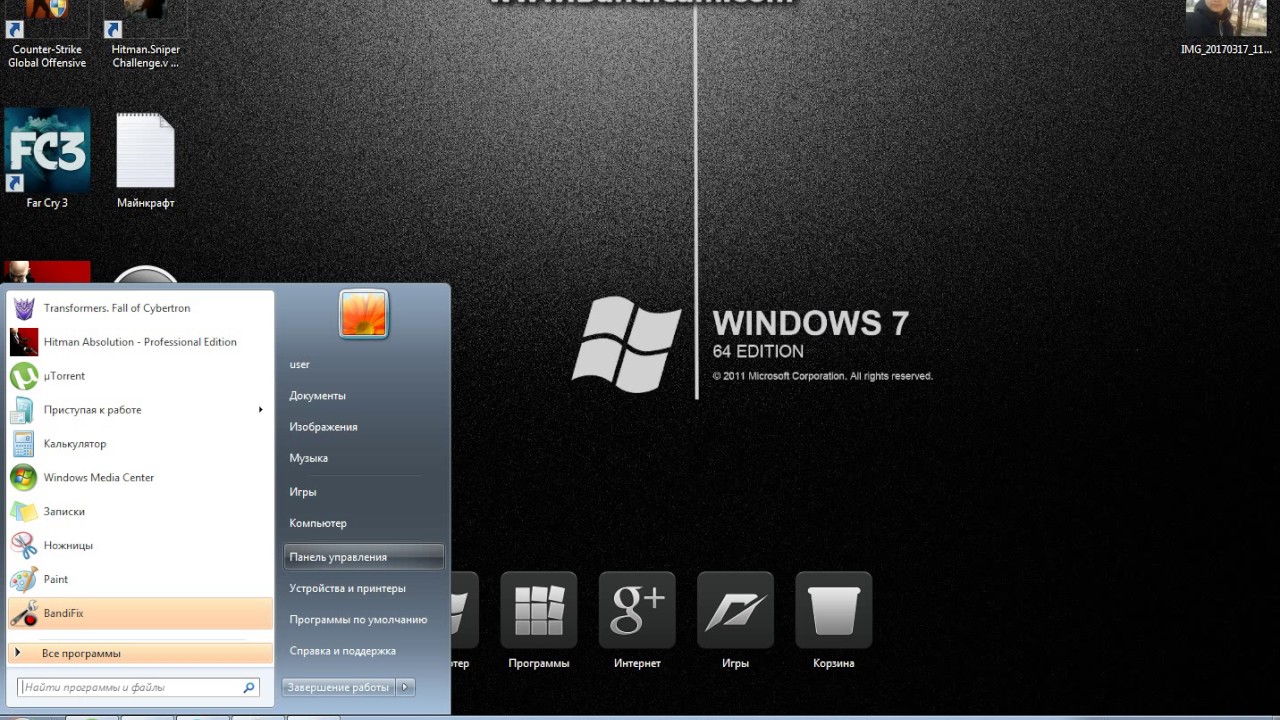Open Игры in Start menu right pane

(x=303, y=492)
